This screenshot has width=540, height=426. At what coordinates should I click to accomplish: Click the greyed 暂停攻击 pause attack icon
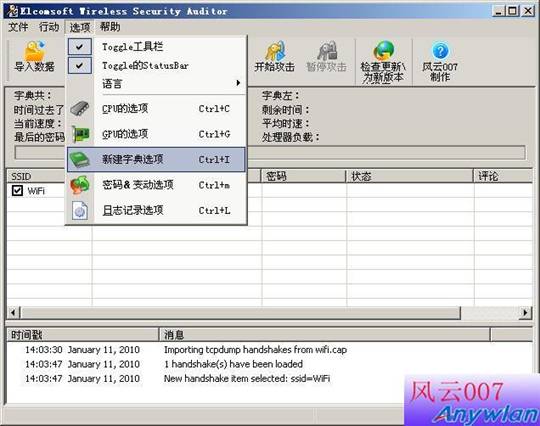tap(326, 51)
